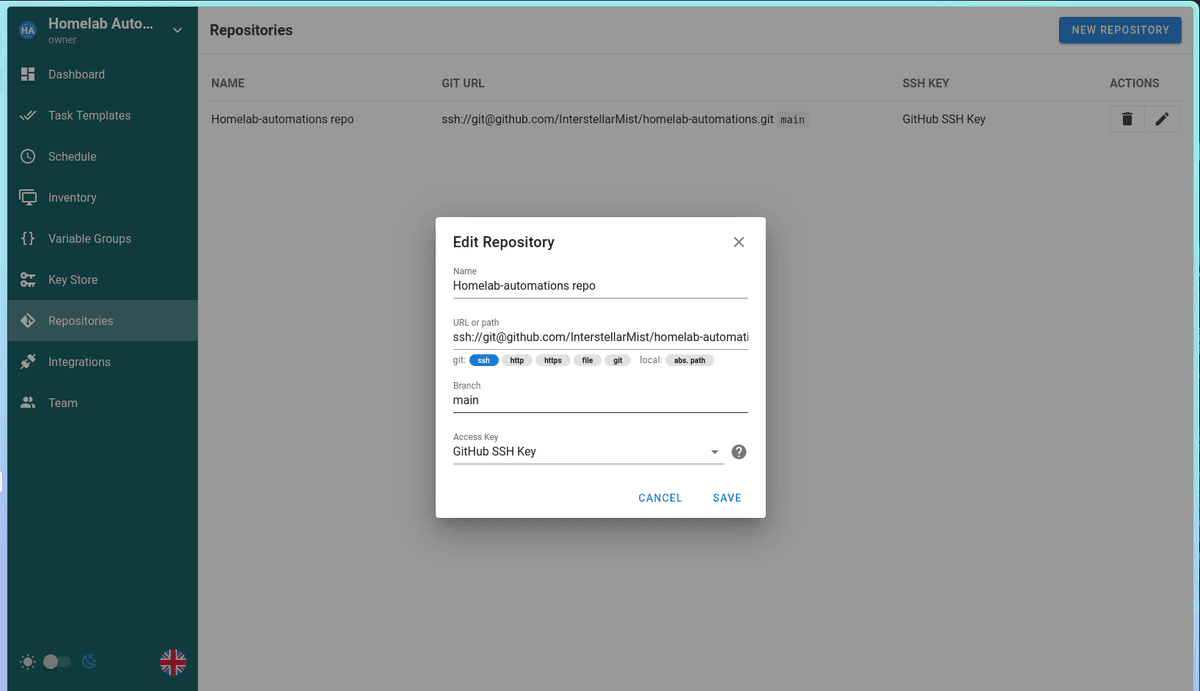Select the https protocol chip

pyautogui.click(x=552, y=360)
